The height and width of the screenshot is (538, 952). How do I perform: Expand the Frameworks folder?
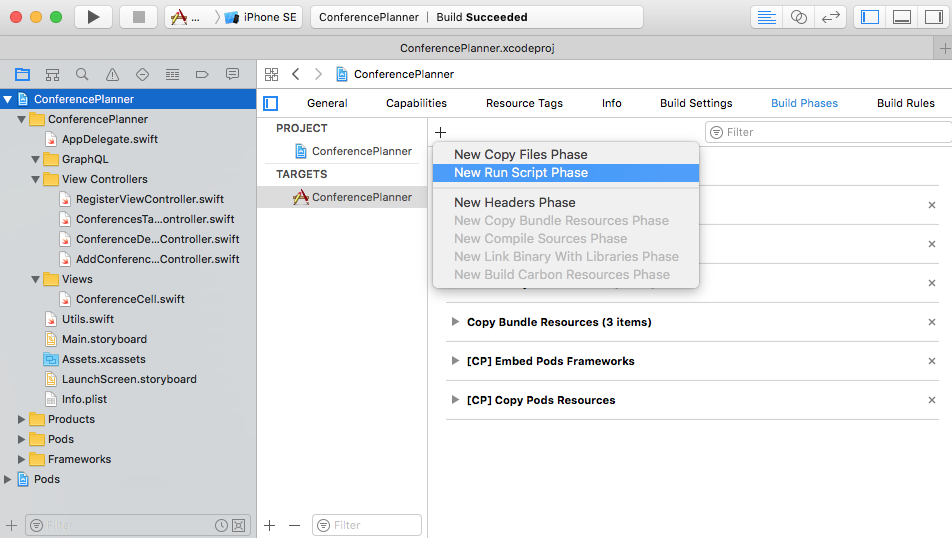(21, 459)
